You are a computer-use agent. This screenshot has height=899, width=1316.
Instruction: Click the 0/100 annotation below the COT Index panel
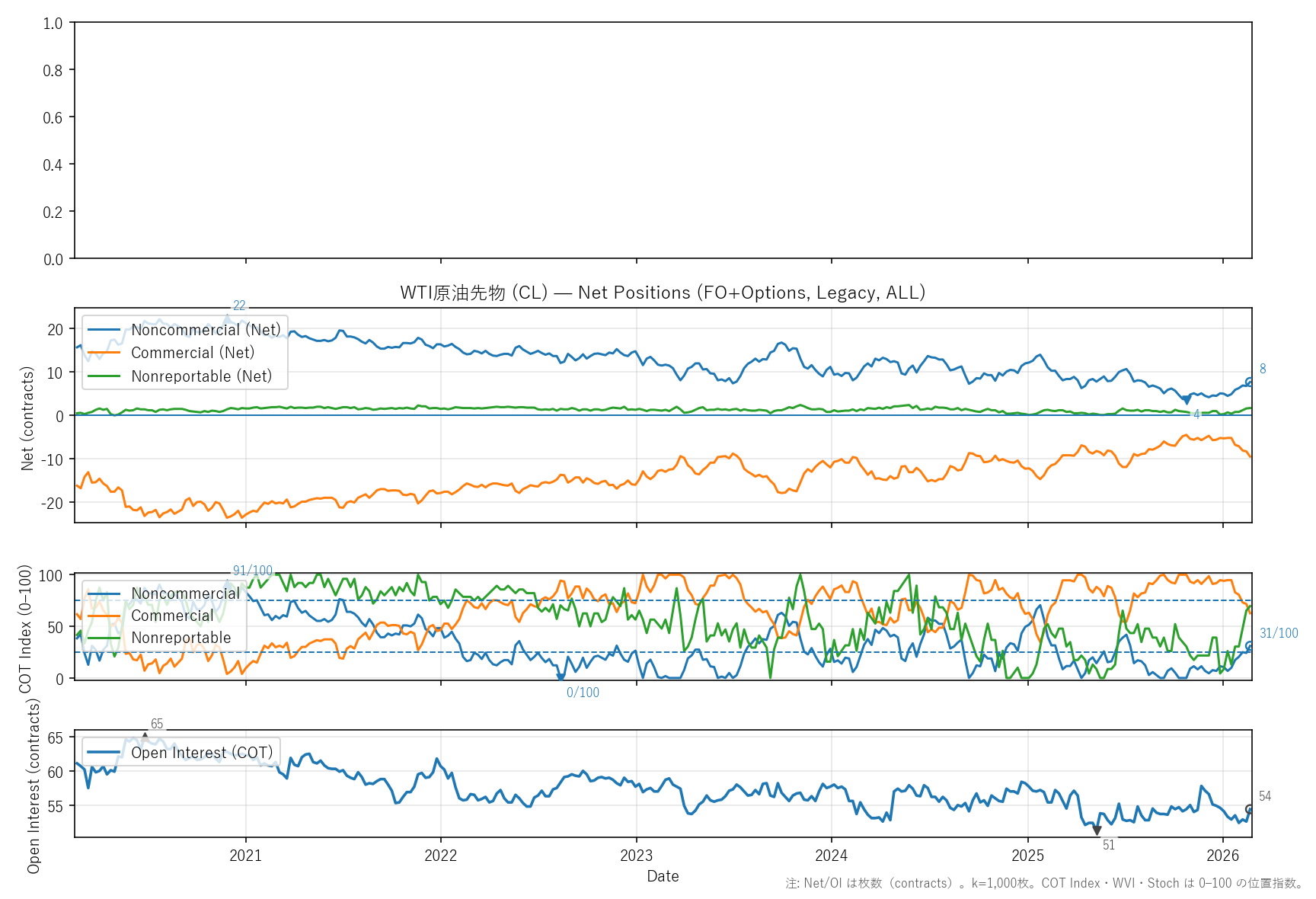click(583, 693)
